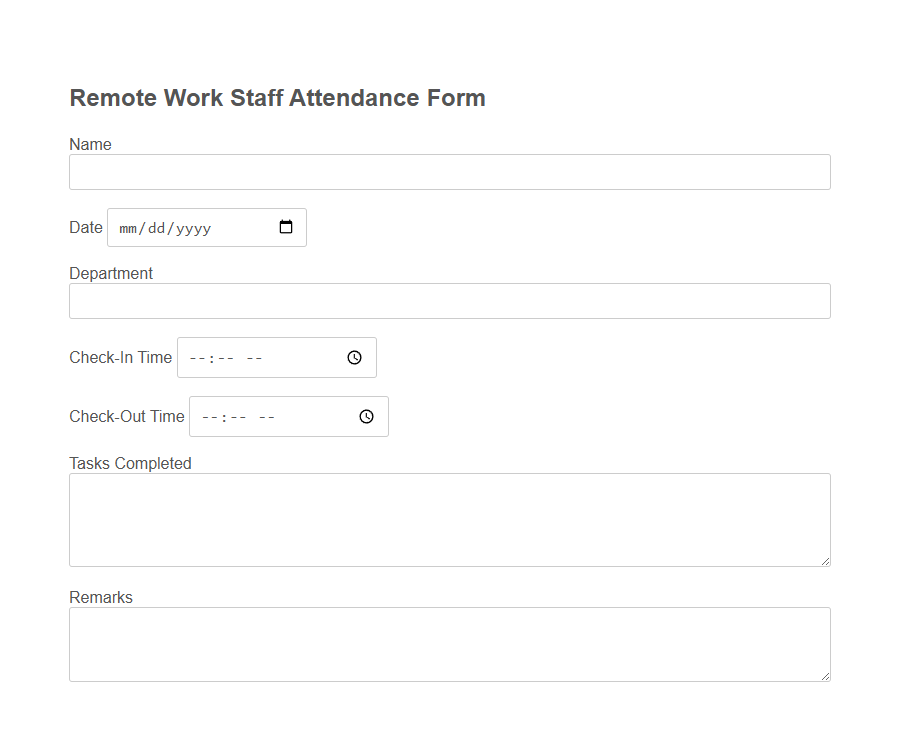Click the Check-In Time label
The height and width of the screenshot is (750, 900).
120,357
